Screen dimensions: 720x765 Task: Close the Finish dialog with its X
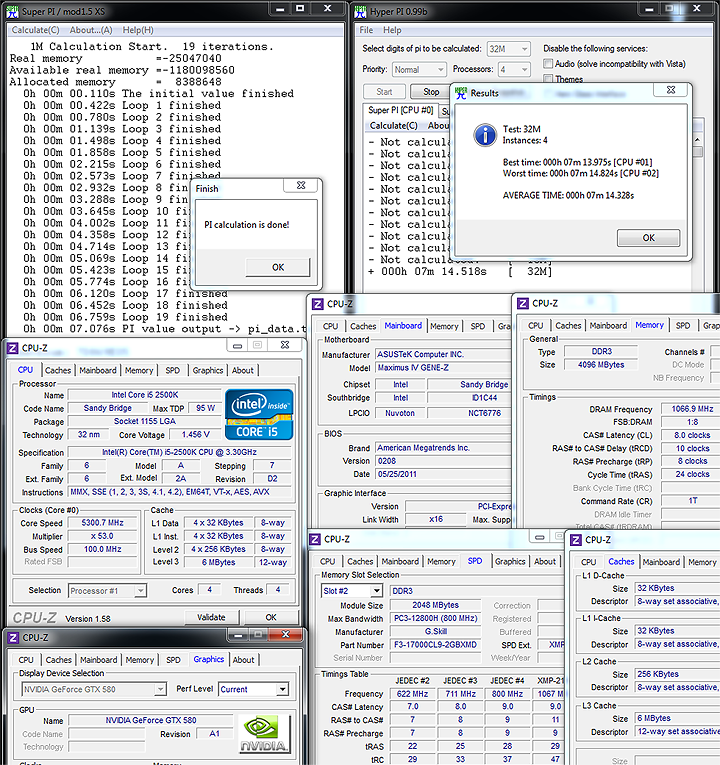pyautogui.click(x=301, y=185)
